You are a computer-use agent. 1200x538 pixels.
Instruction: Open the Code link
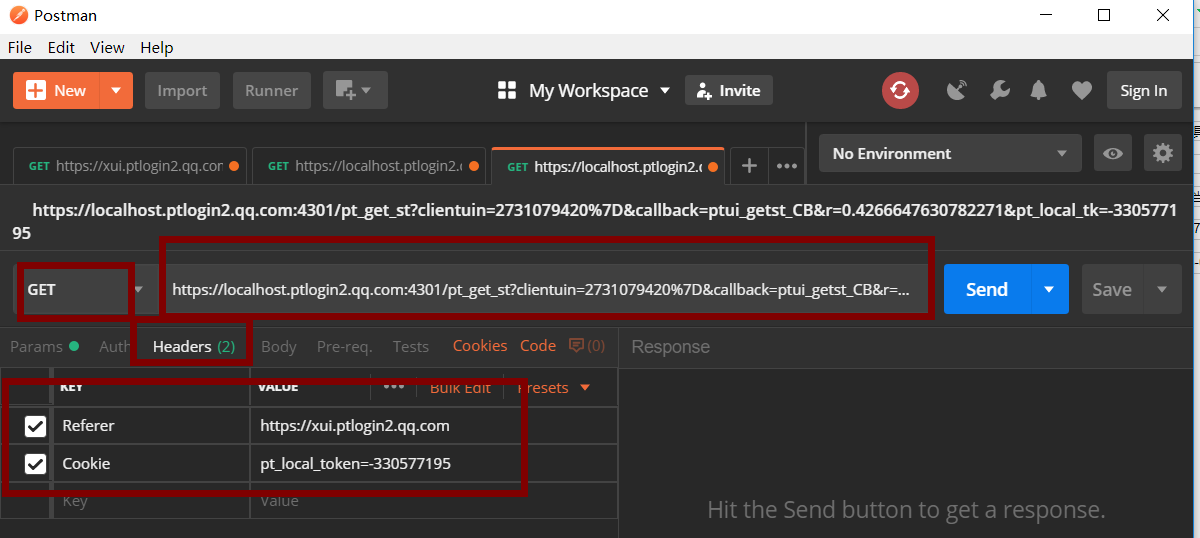coord(538,346)
